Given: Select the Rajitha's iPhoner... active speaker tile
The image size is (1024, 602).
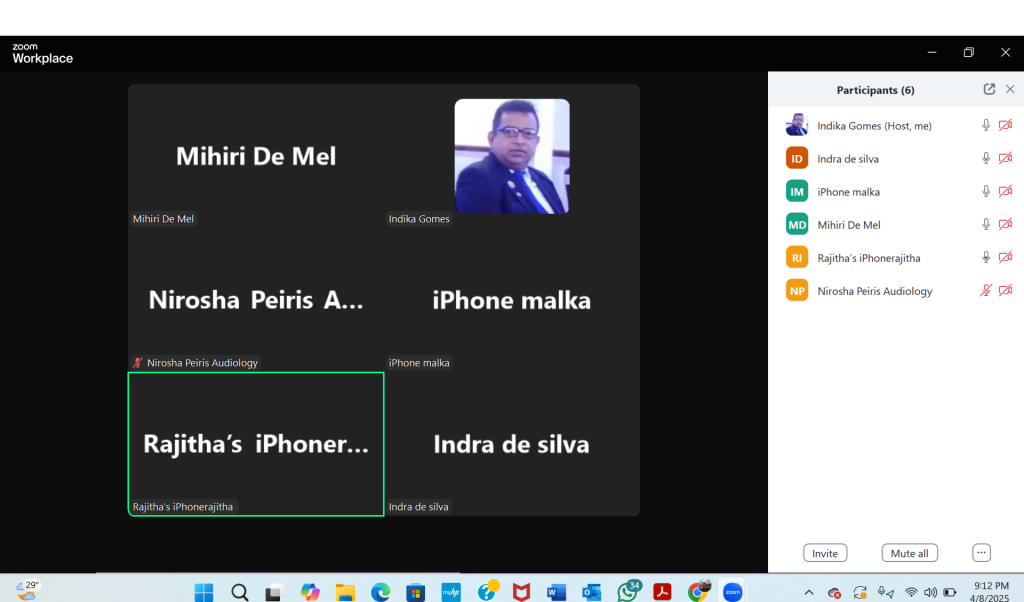Looking at the screenshot, I should [256, 444].
